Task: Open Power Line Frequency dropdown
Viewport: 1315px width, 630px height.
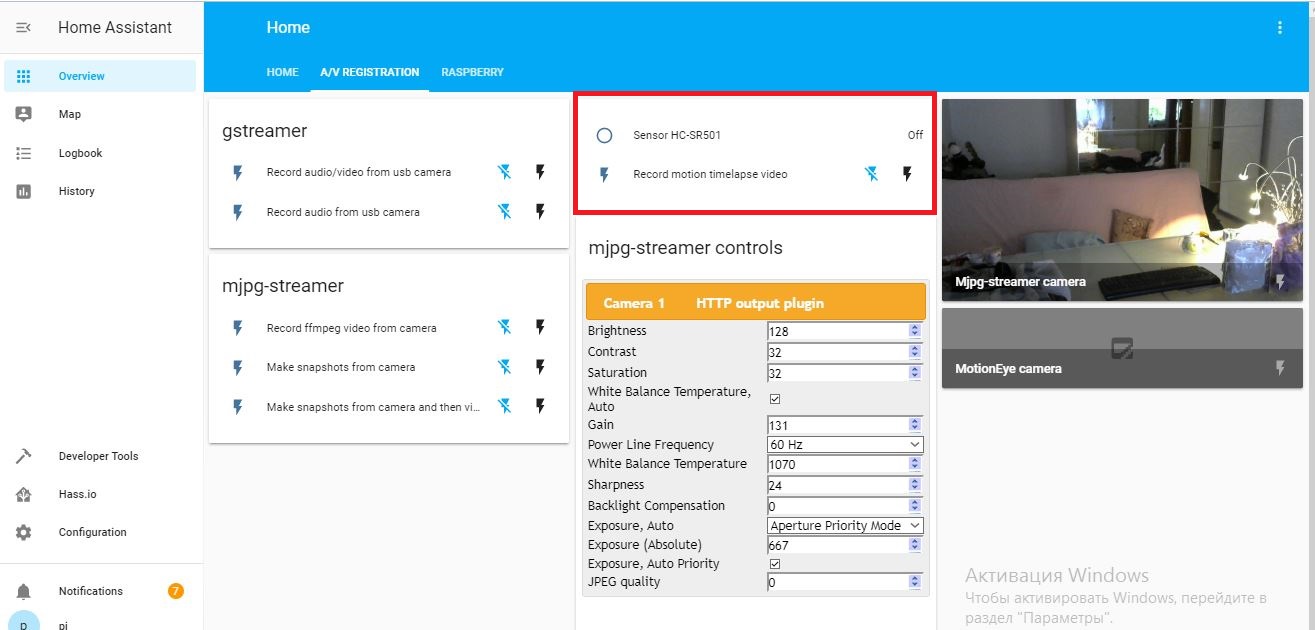Action: pos(845,444)
